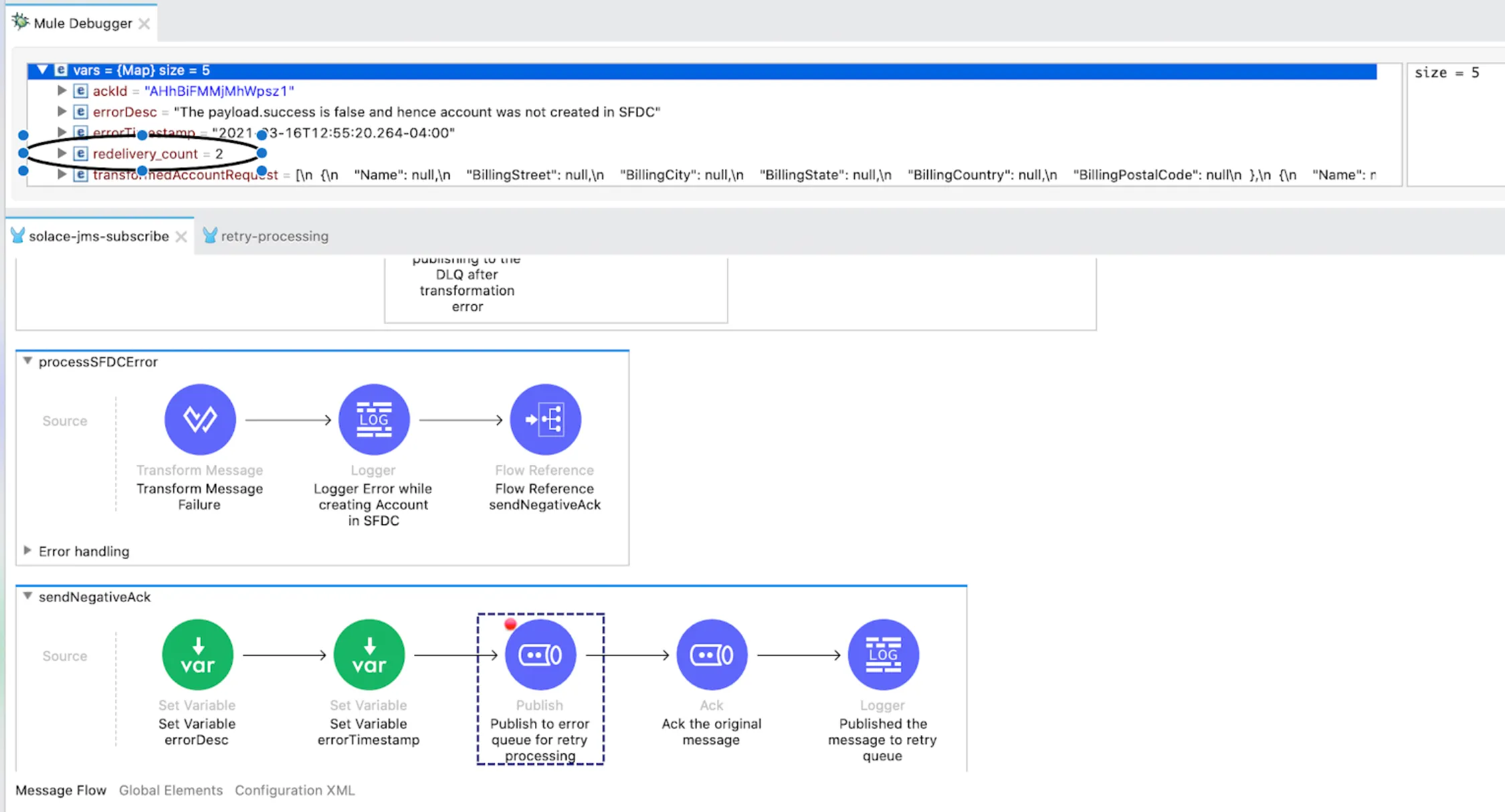Collapse the processSFDCError flow

pyautogui.click(x=27, y=361)
